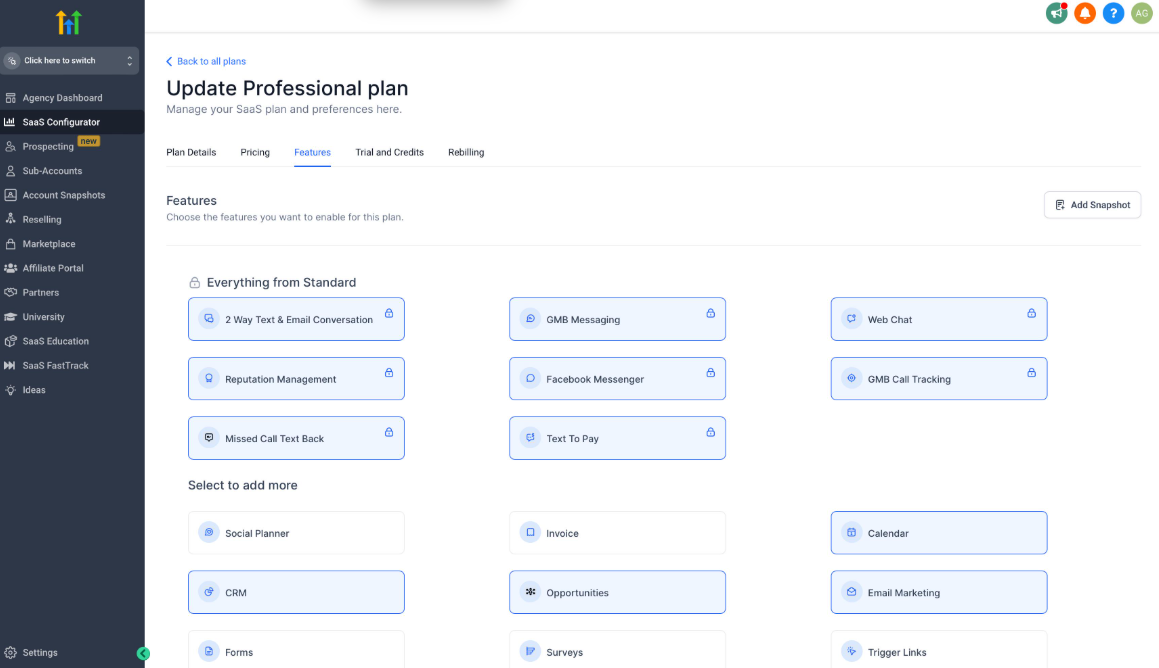
Task: Click the lock icon on Web Chat card
Action: click(x=1031, y=313)
